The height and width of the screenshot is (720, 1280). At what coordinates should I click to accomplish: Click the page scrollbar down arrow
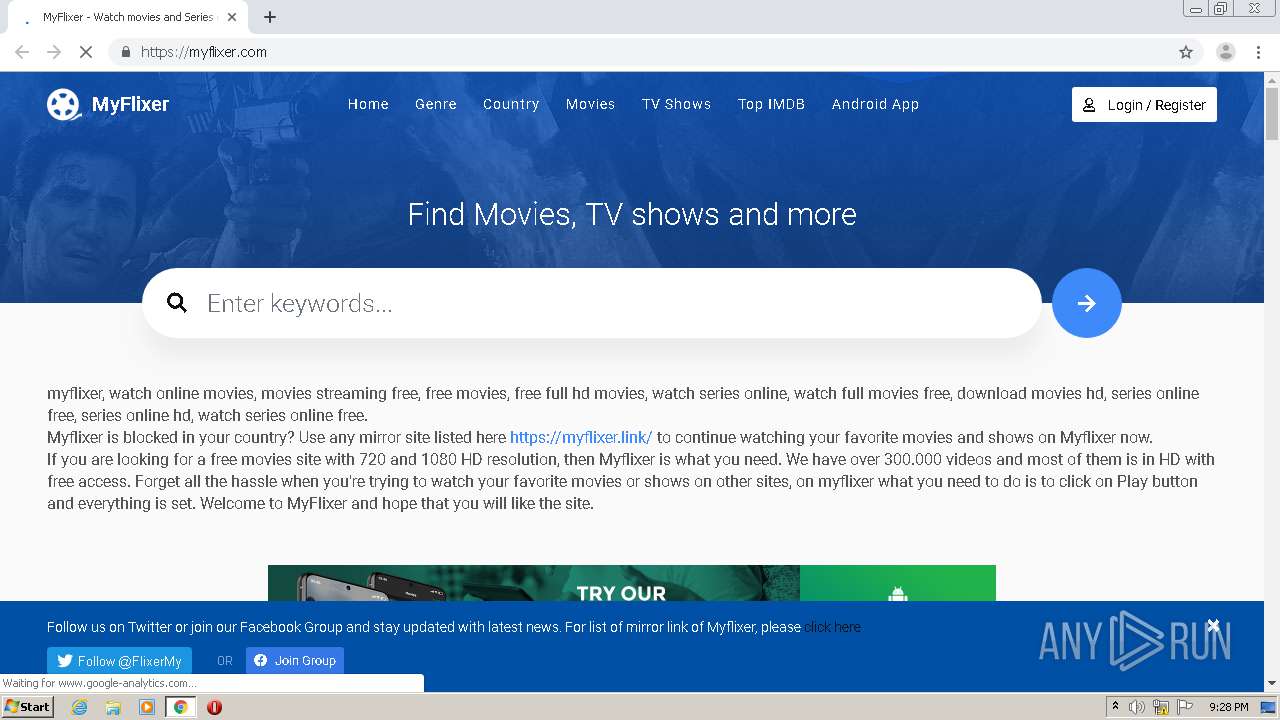point(1272,684)
